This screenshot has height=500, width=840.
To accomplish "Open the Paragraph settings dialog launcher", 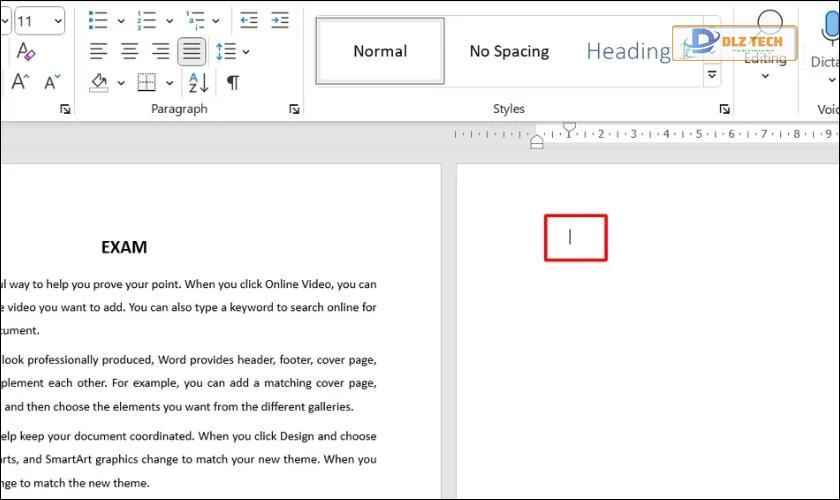I will tap(294, 109).
